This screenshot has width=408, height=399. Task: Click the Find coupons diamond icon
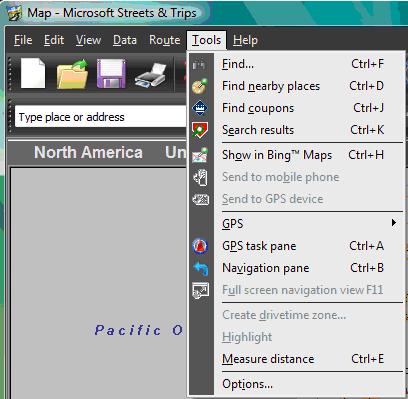tap(200, 108)
